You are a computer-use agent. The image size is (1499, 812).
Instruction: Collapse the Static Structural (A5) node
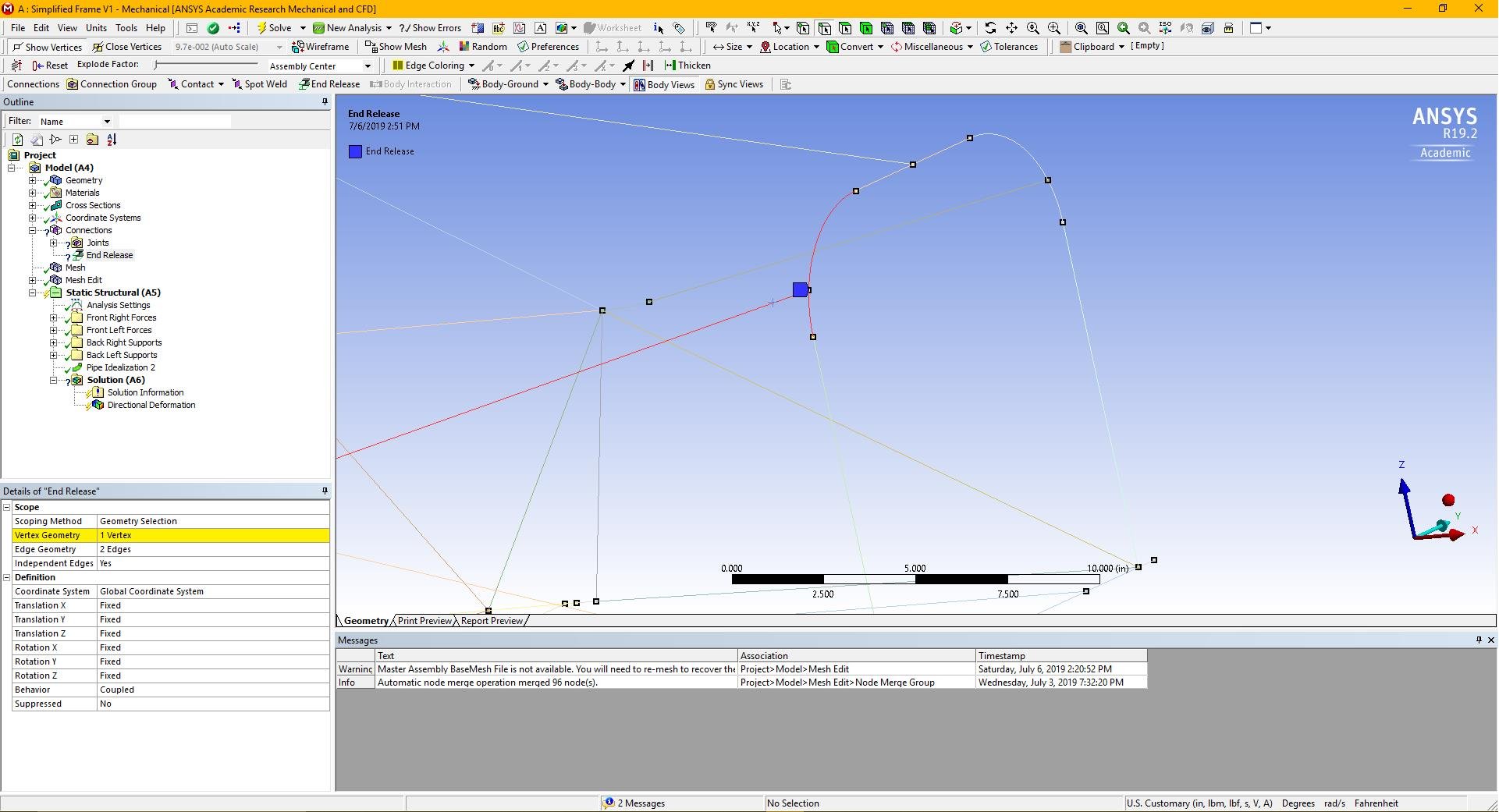[x=33, y=293]
